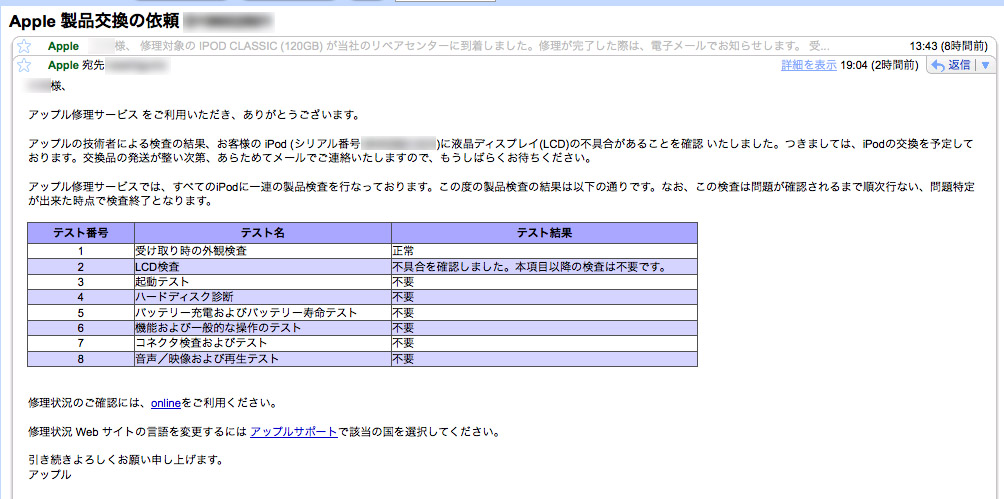Image resolution: width=1004 pixels, height=499 pixels.
Task: Click the 不具合を確認しました result cell
Action: 544,266
